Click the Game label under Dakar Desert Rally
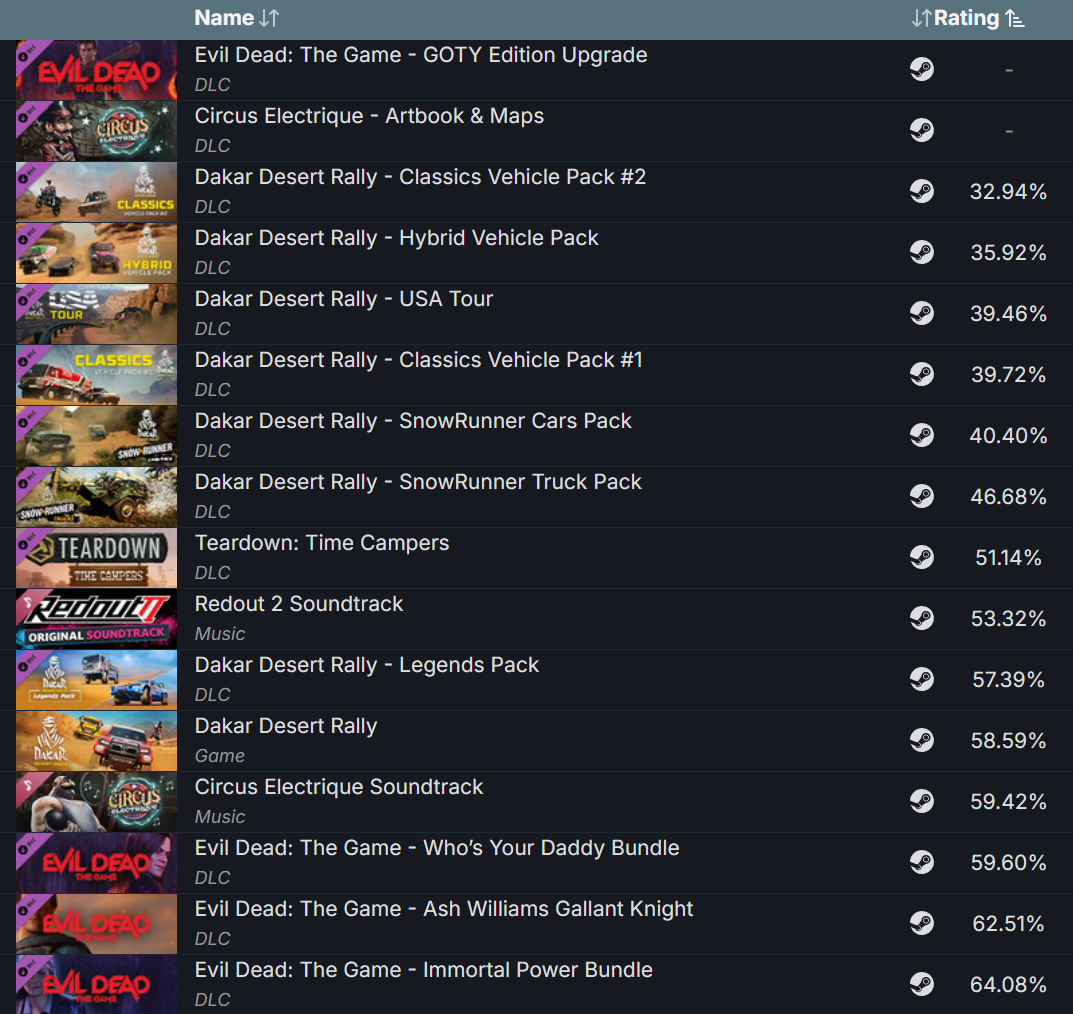The height and width of the screenshot is (1014, 1073). tap(220, 756)
